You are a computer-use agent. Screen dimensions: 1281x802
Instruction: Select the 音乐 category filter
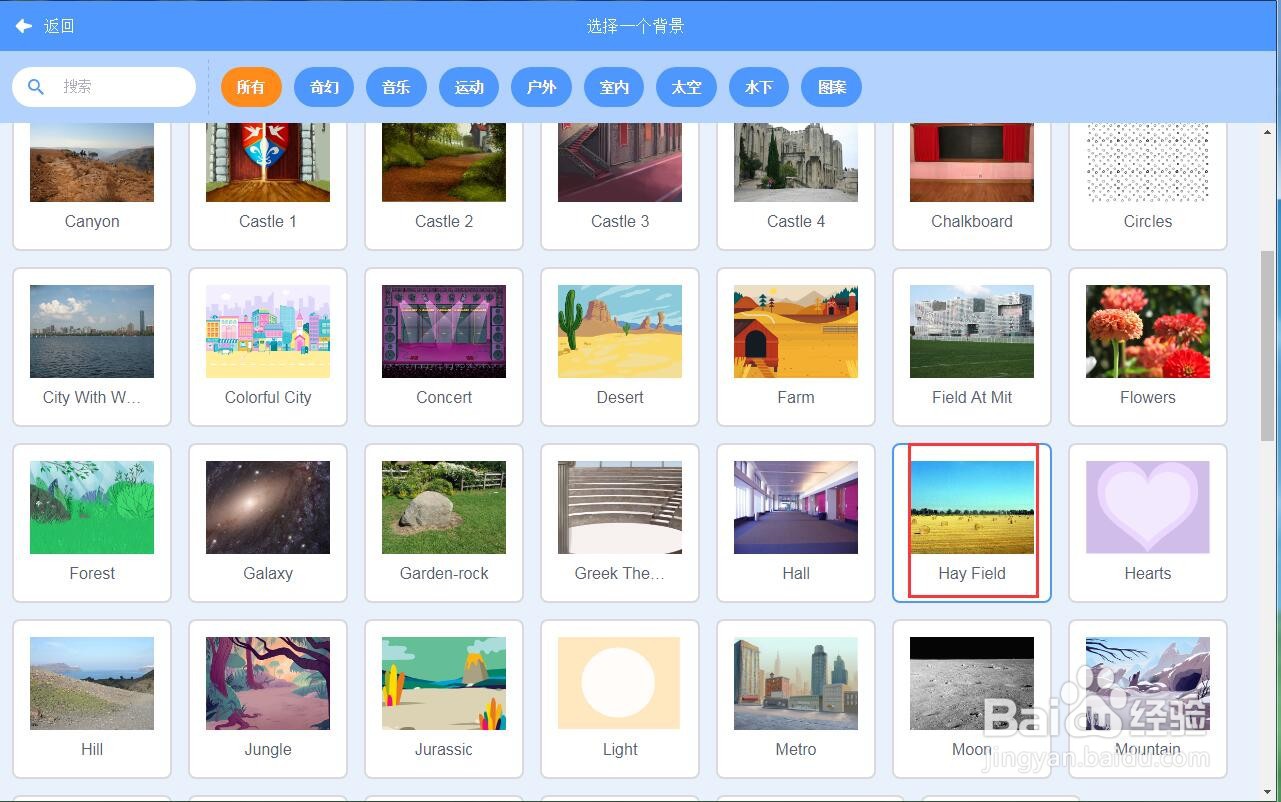pos(396,87)
